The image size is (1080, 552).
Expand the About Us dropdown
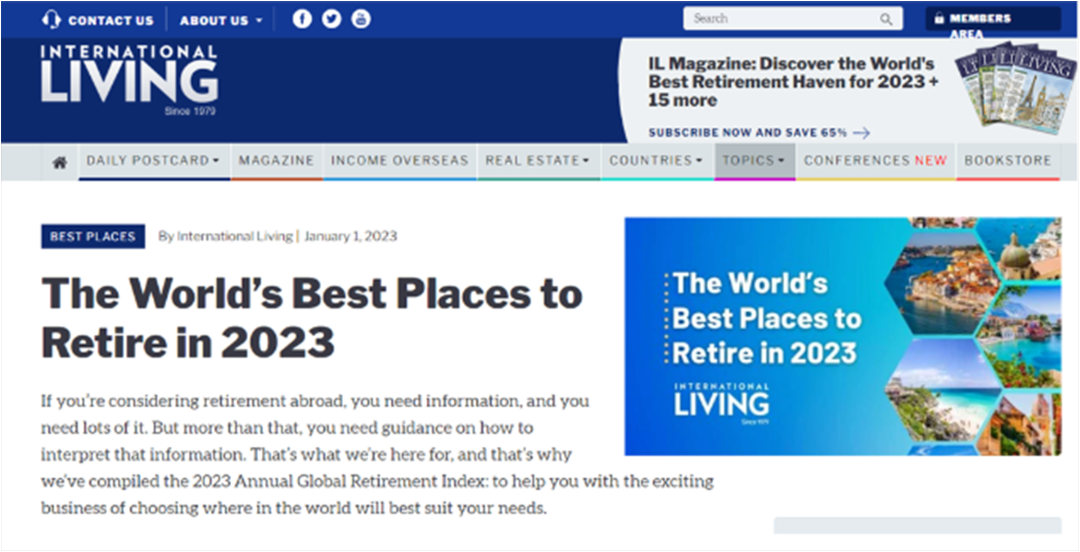tap(220, 20)
